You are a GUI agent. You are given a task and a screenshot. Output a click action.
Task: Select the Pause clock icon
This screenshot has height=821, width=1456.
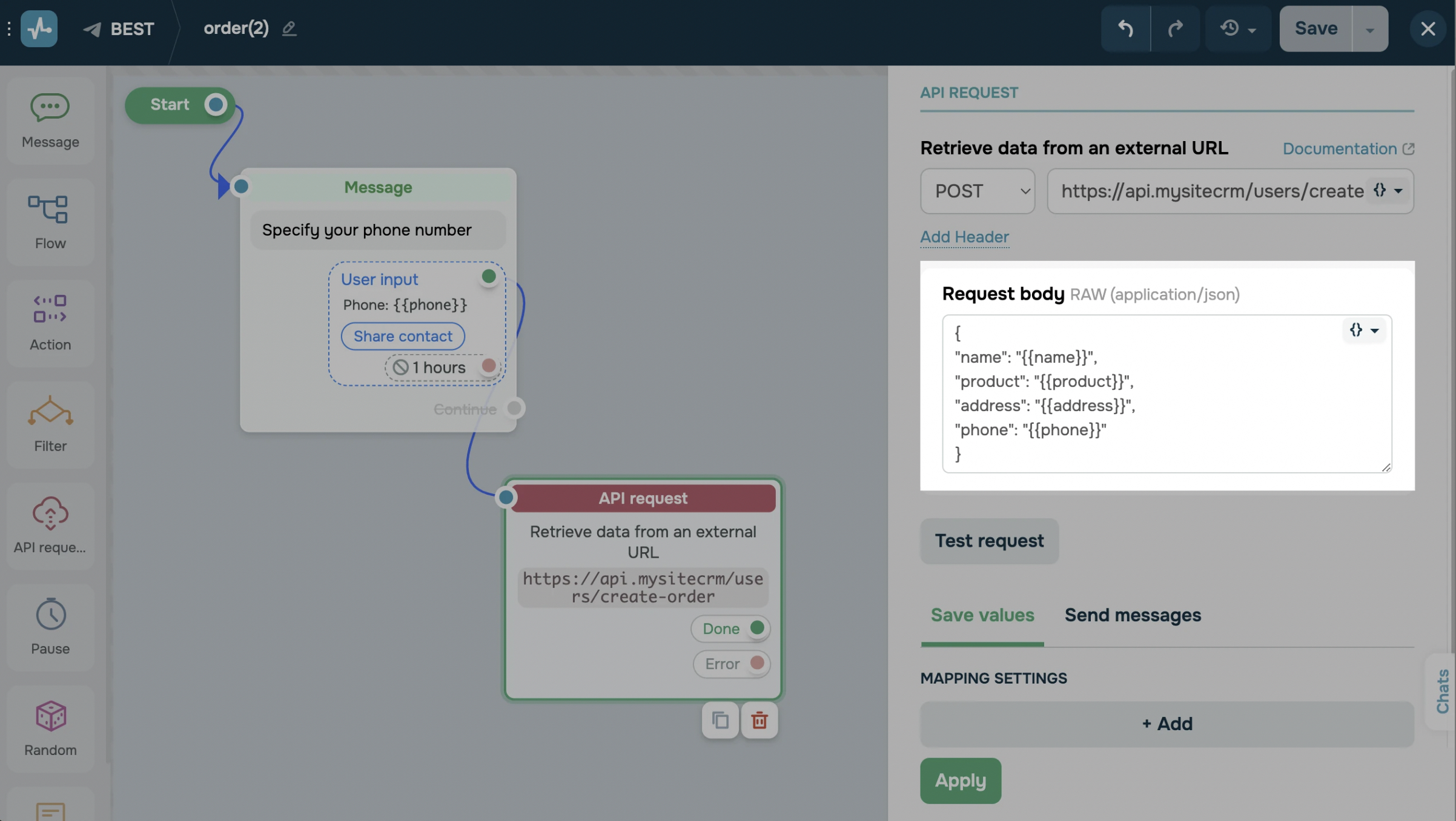click(x=50, y=614)
